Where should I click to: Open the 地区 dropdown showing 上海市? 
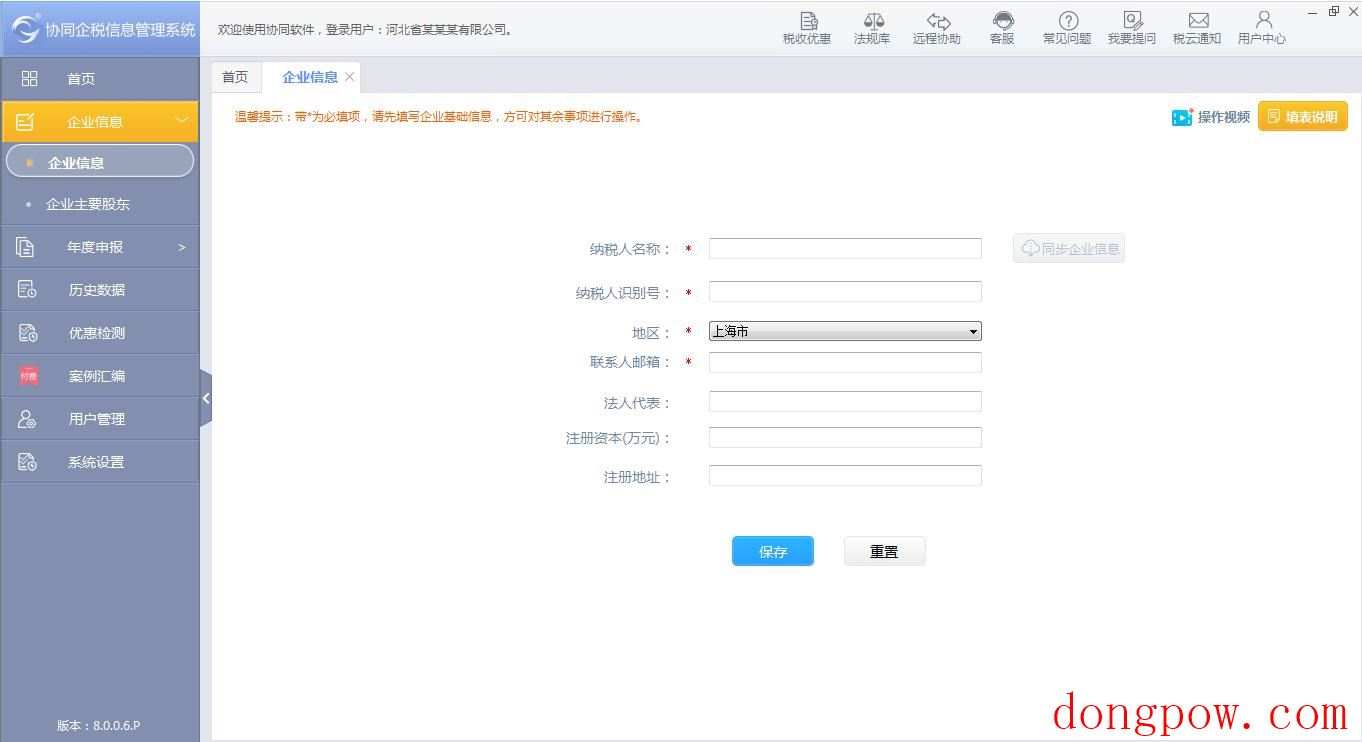pyautogui.click(x=845, y=331)
